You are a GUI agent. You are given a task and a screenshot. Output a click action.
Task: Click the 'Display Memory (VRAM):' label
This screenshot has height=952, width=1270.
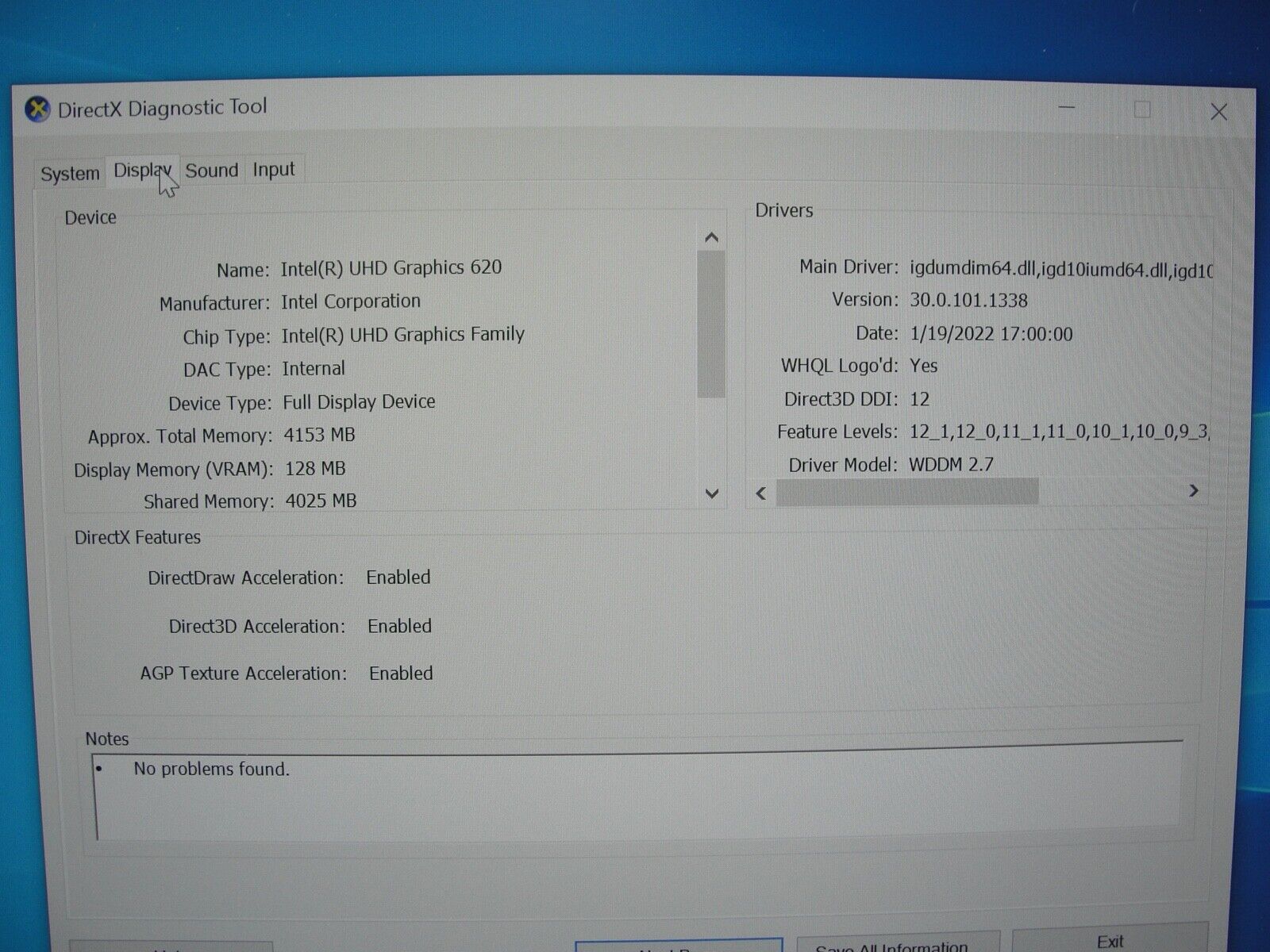pos(173,470)
